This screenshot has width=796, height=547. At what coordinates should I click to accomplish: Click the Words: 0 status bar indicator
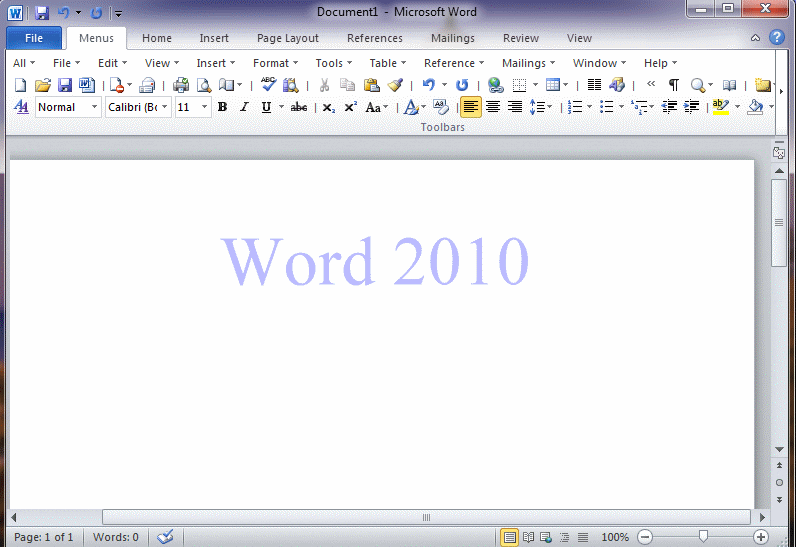[x=116, y=537]
